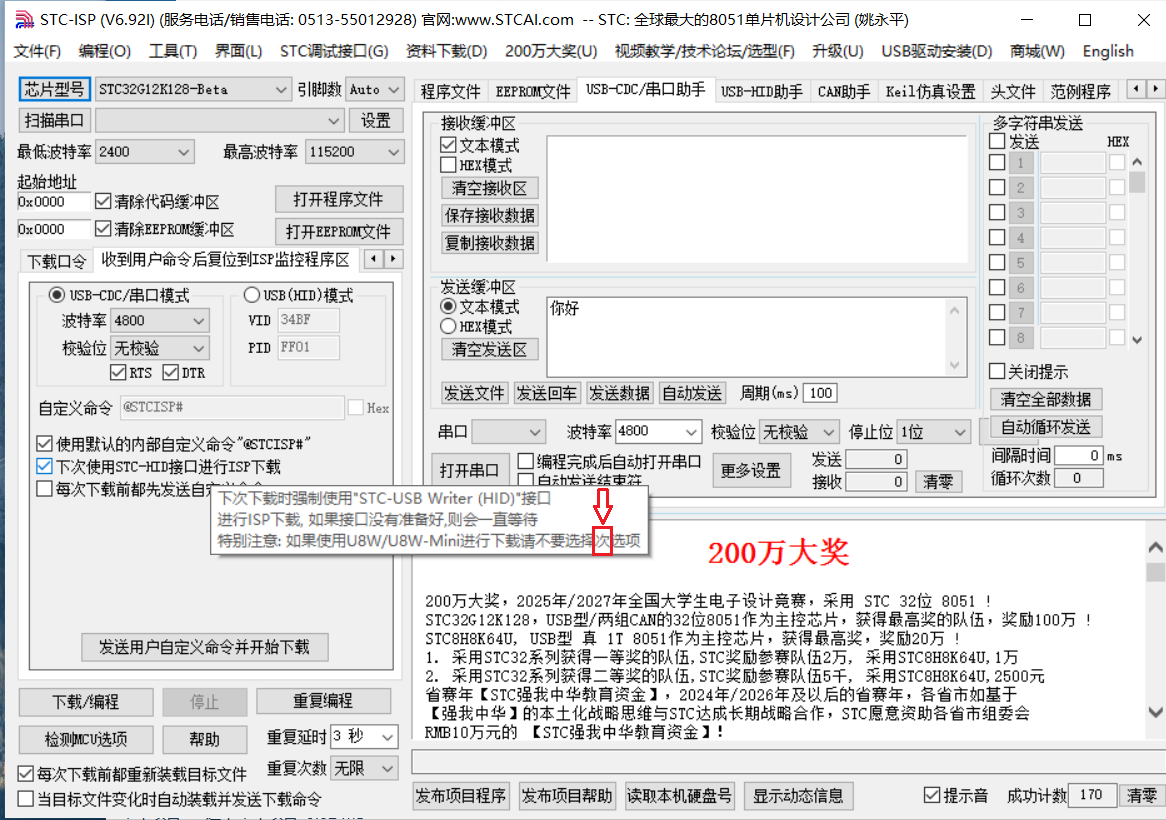Click 发送用户自定义命令并开始下载 button
The height and width of the screenshot is (820, 1166).
click(x=204, y=647)
